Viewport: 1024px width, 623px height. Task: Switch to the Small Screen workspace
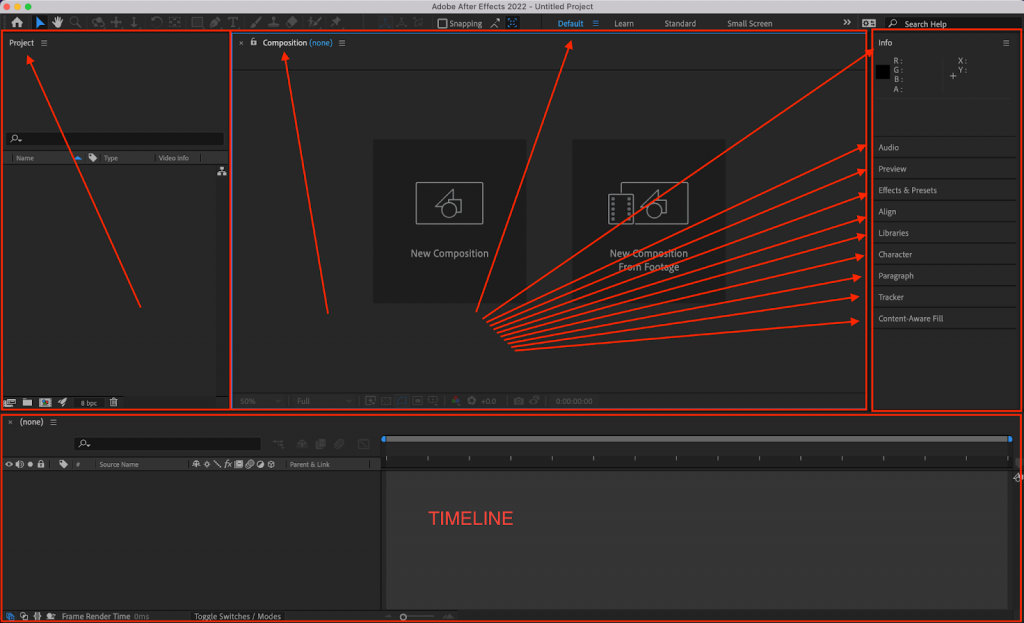(x=749, y=23)
